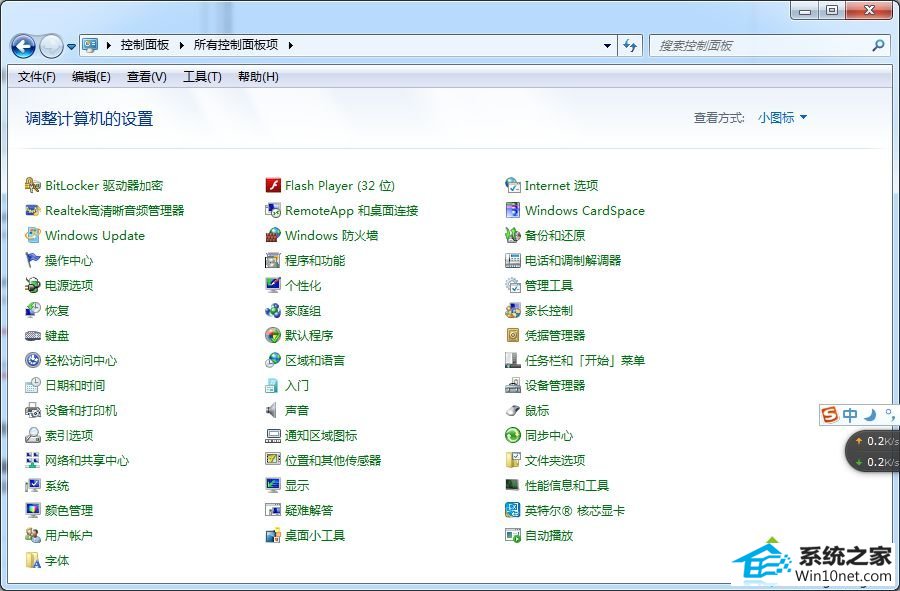The width and height of the screenshot is (900, 591).
Task: Click the magnifier search icon in search box
Action: 878,45
